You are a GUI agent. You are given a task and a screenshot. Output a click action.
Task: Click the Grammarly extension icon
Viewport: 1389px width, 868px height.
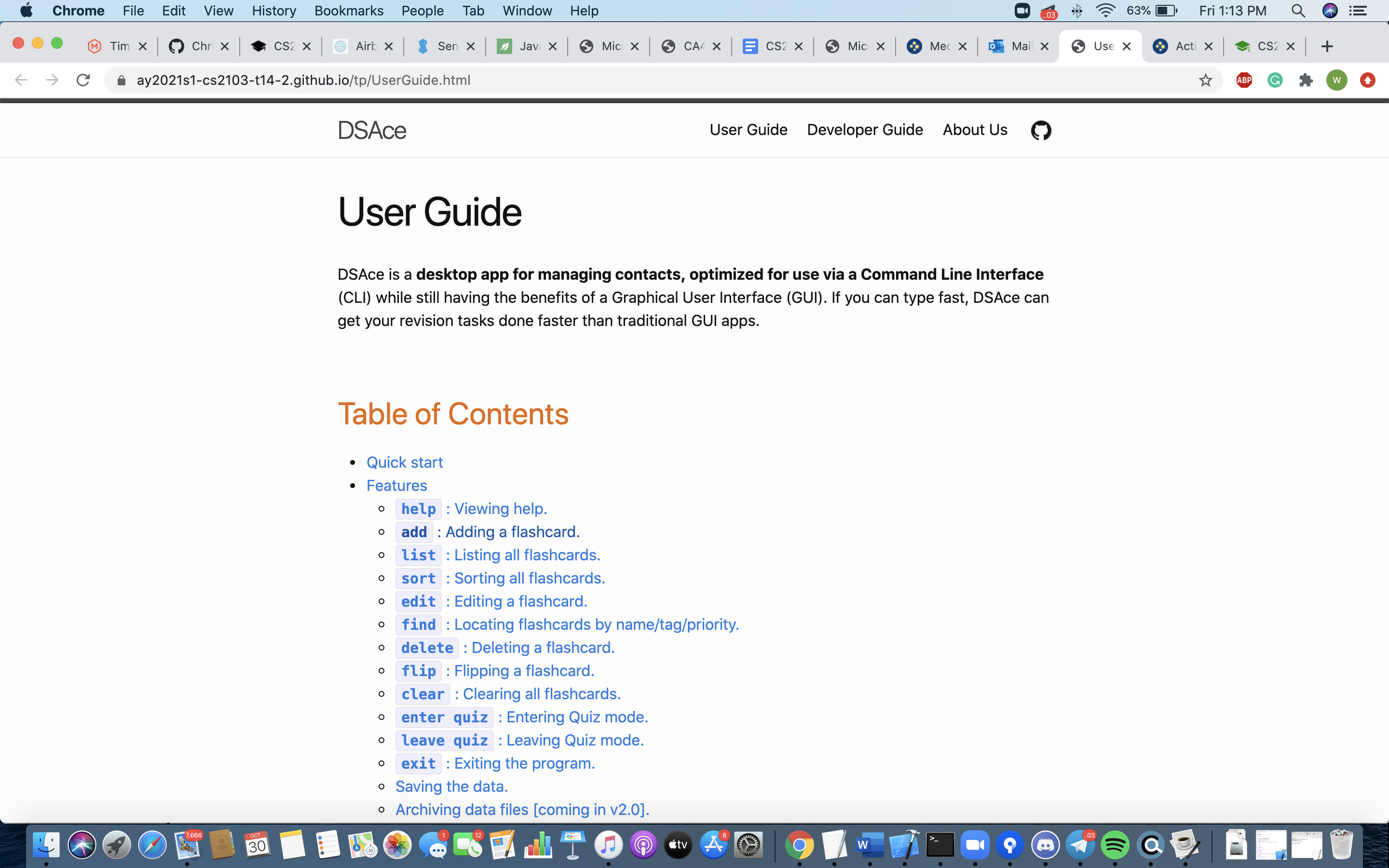pyautogui.click(x=1275, y=81)
